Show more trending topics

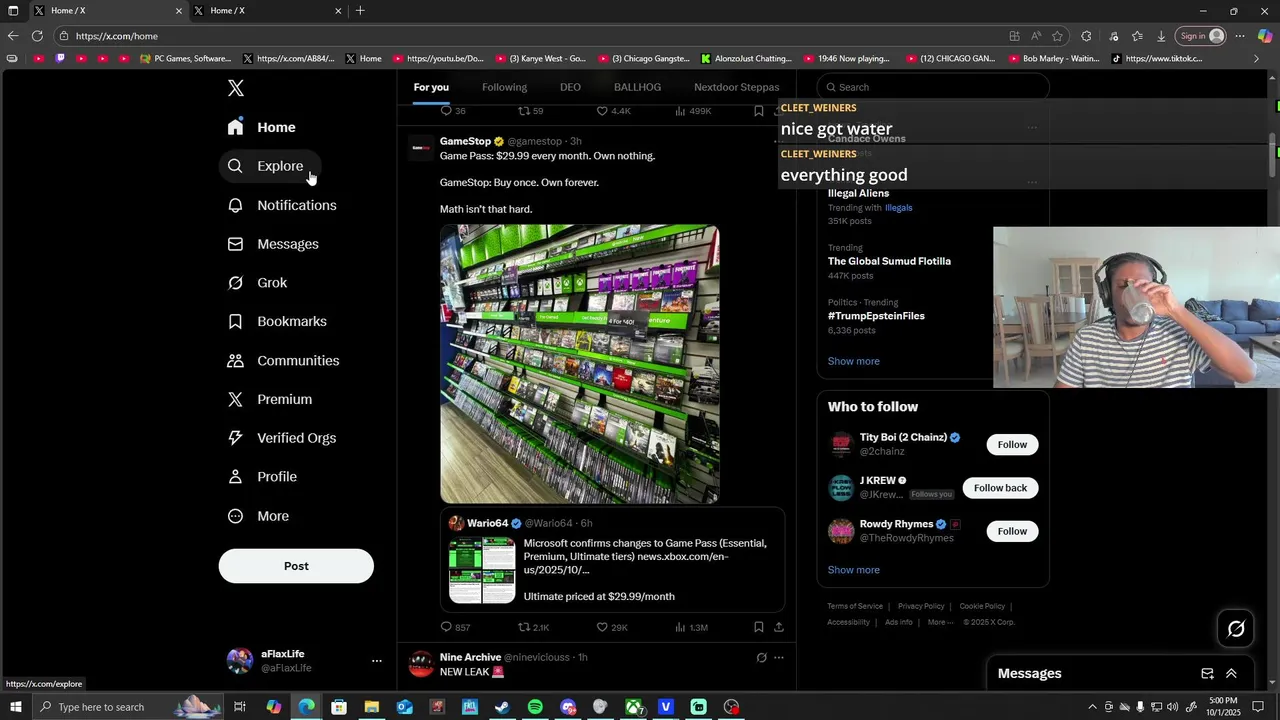click(x=853, y=361)
